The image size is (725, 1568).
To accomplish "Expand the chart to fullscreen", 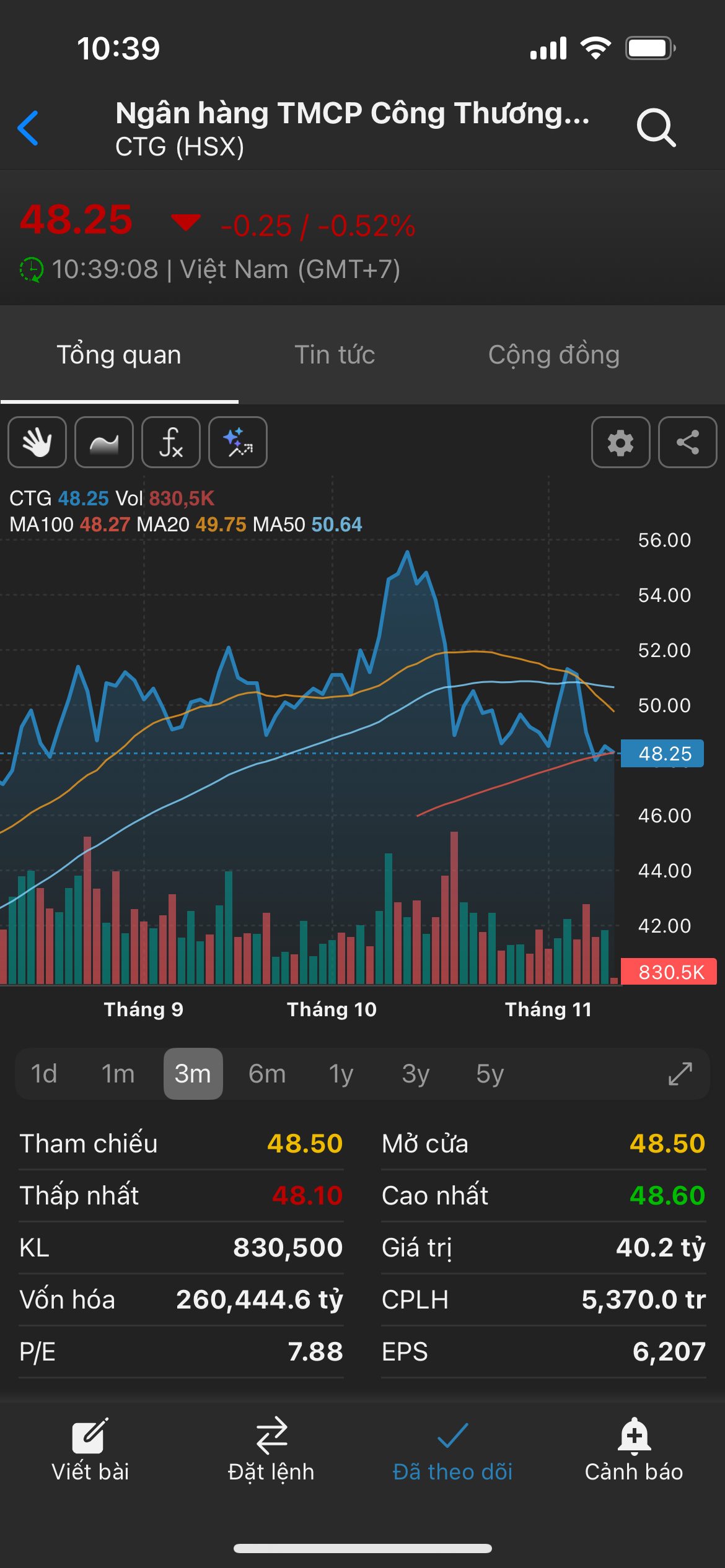I will [x=680, y=1074].
